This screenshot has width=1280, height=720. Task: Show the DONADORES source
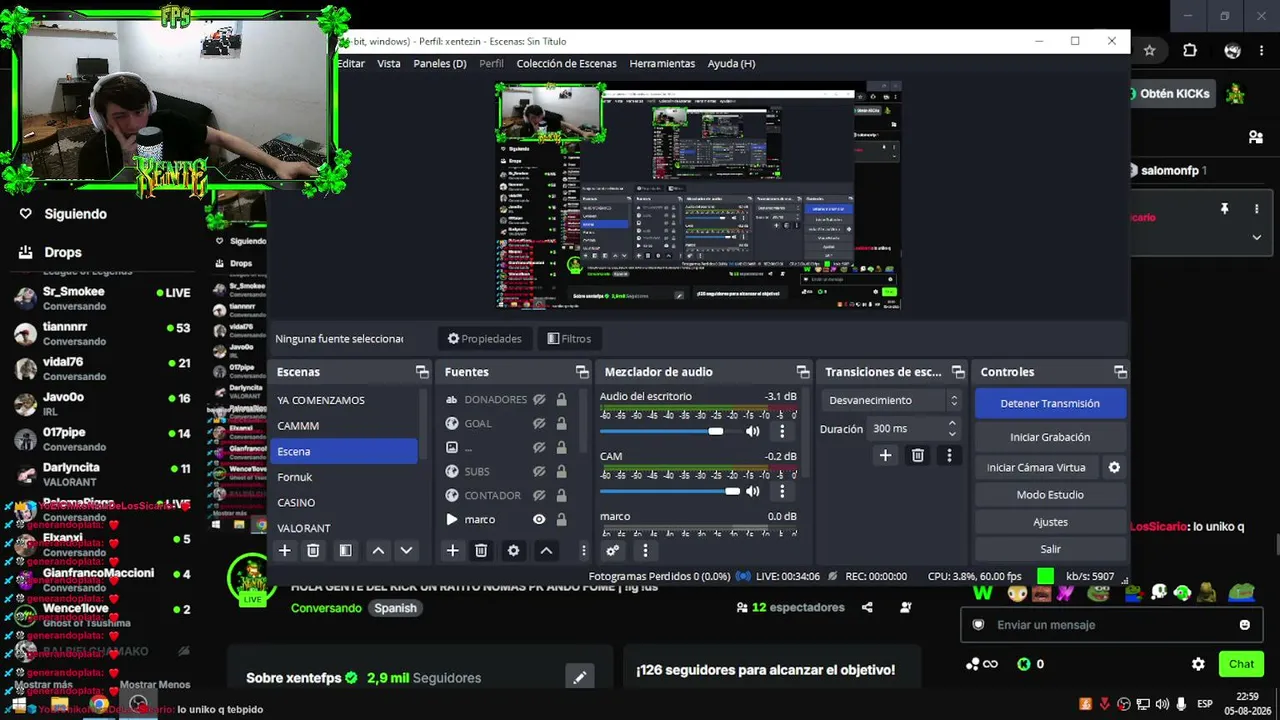pos(539,400)
